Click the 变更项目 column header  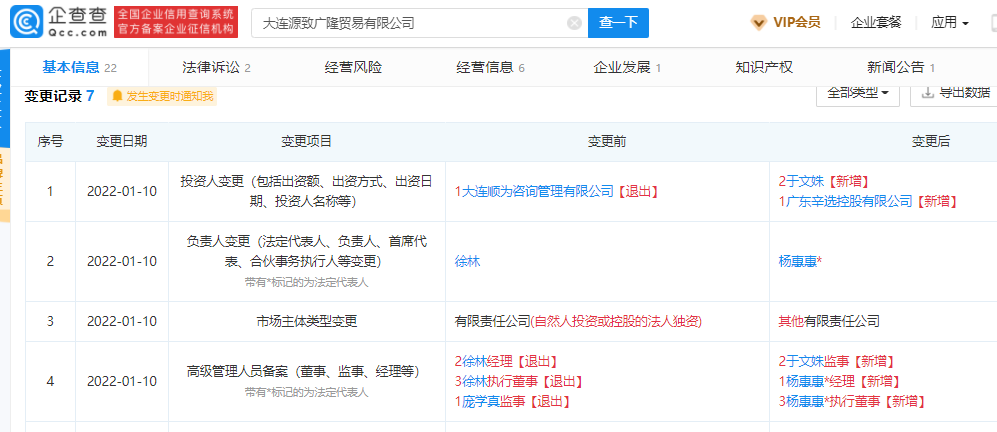click(306, 142)
